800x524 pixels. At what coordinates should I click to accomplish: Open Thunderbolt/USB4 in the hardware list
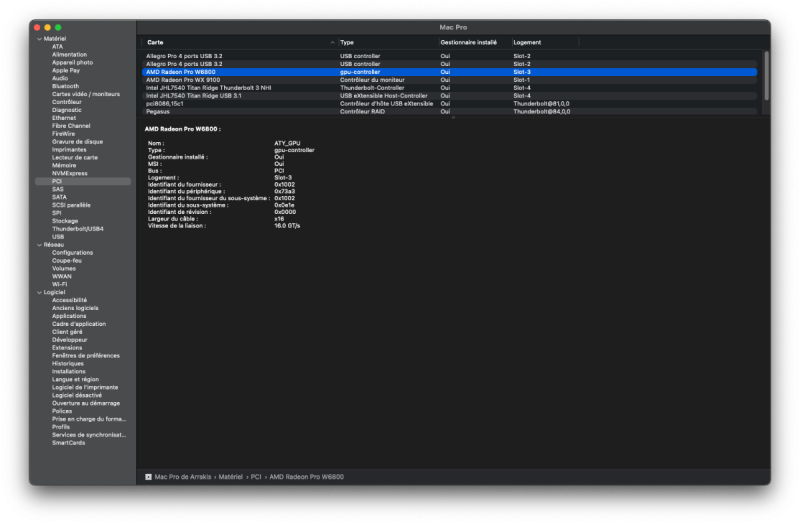coord(77,228)
